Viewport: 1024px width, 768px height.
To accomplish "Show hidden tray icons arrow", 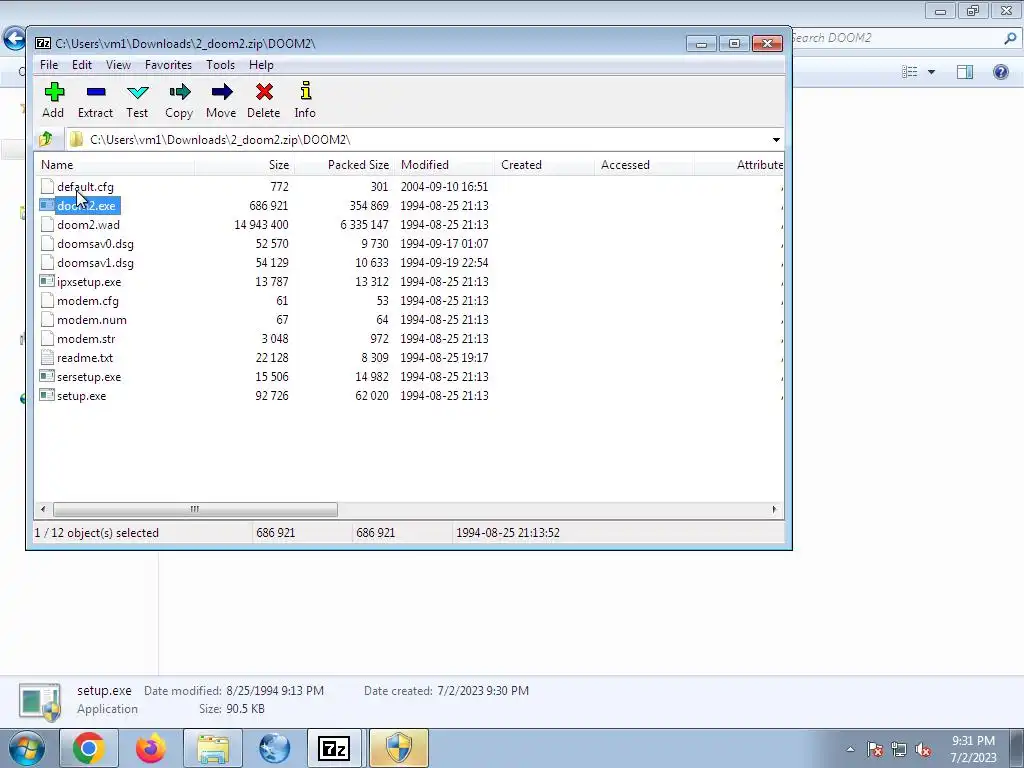I will pos(850,750).
